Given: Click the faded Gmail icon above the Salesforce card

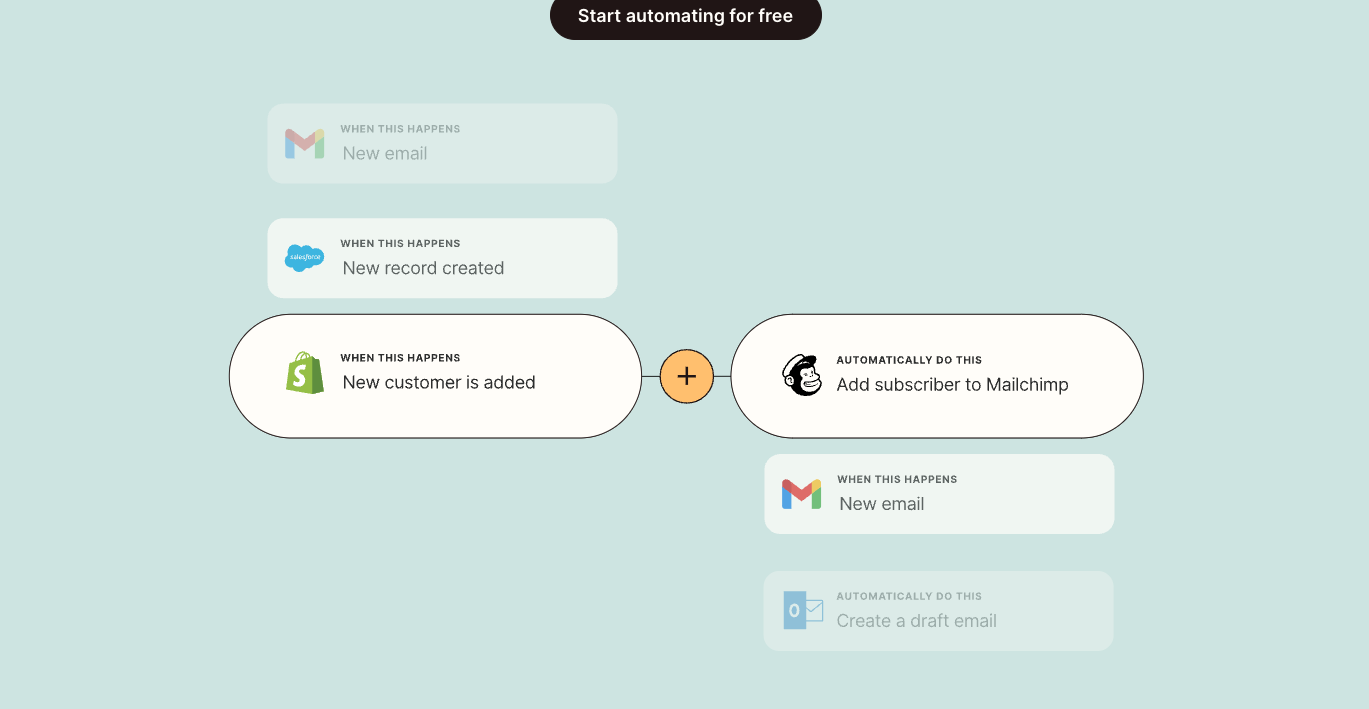Looking at the screenshot, I should point(304,144).
